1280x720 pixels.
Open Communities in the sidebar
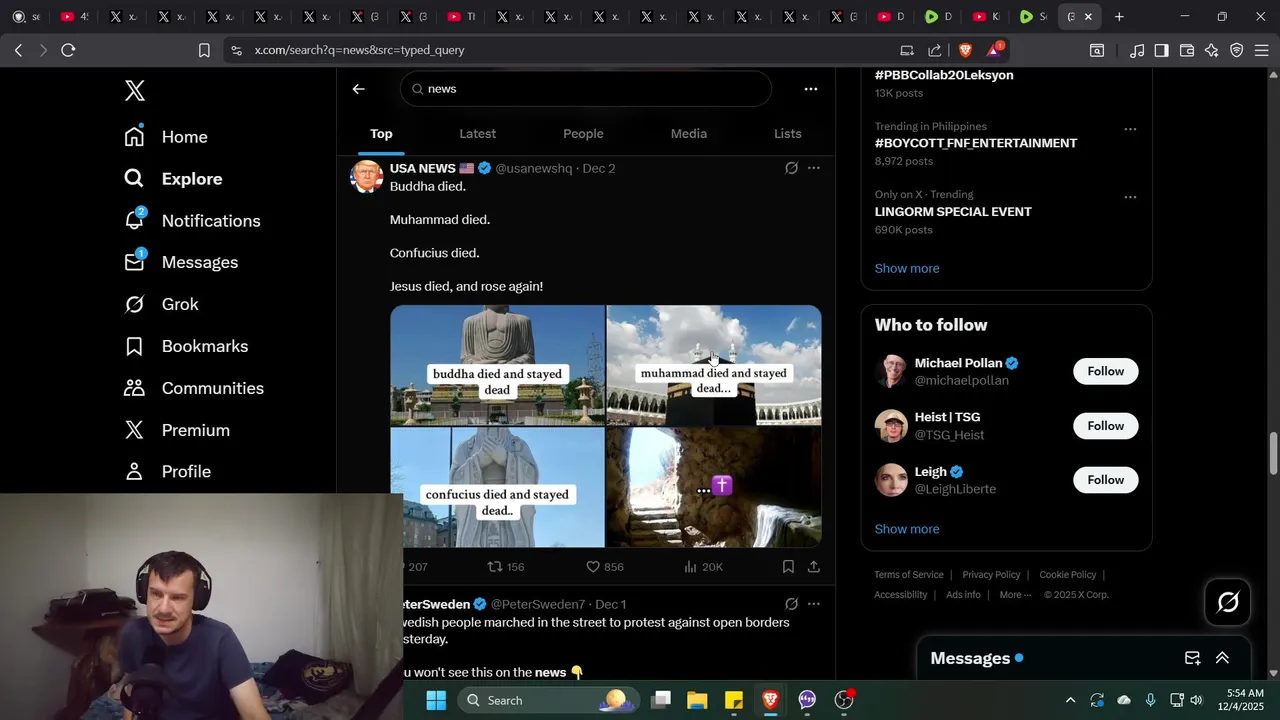pos(194,389)
